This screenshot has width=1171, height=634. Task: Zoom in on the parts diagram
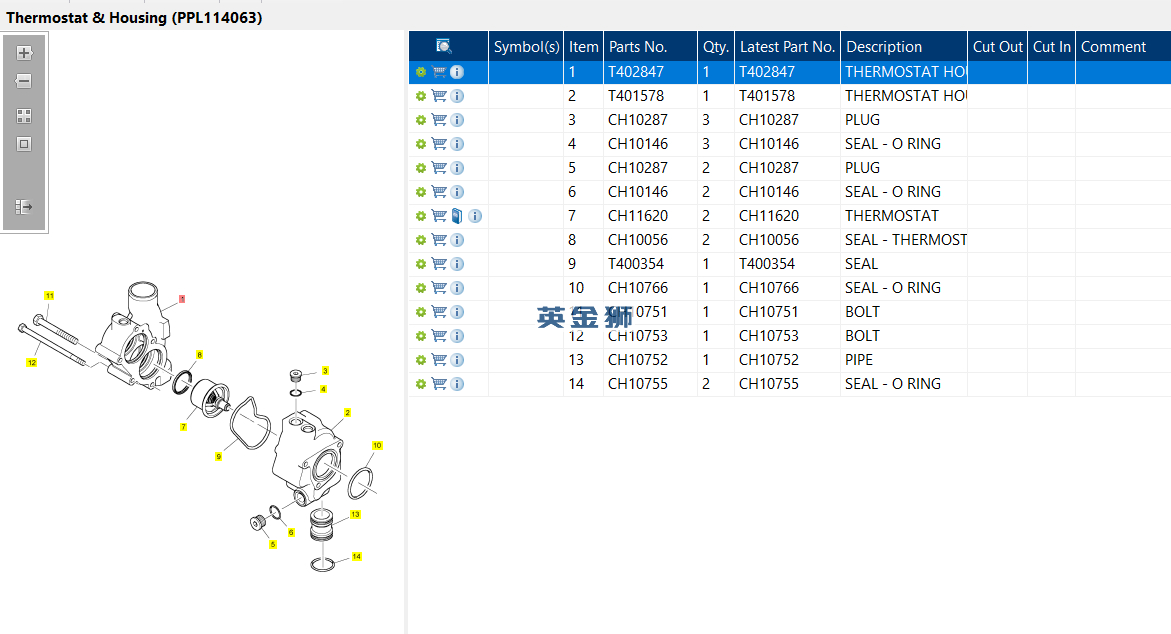[x=24, y=53]
